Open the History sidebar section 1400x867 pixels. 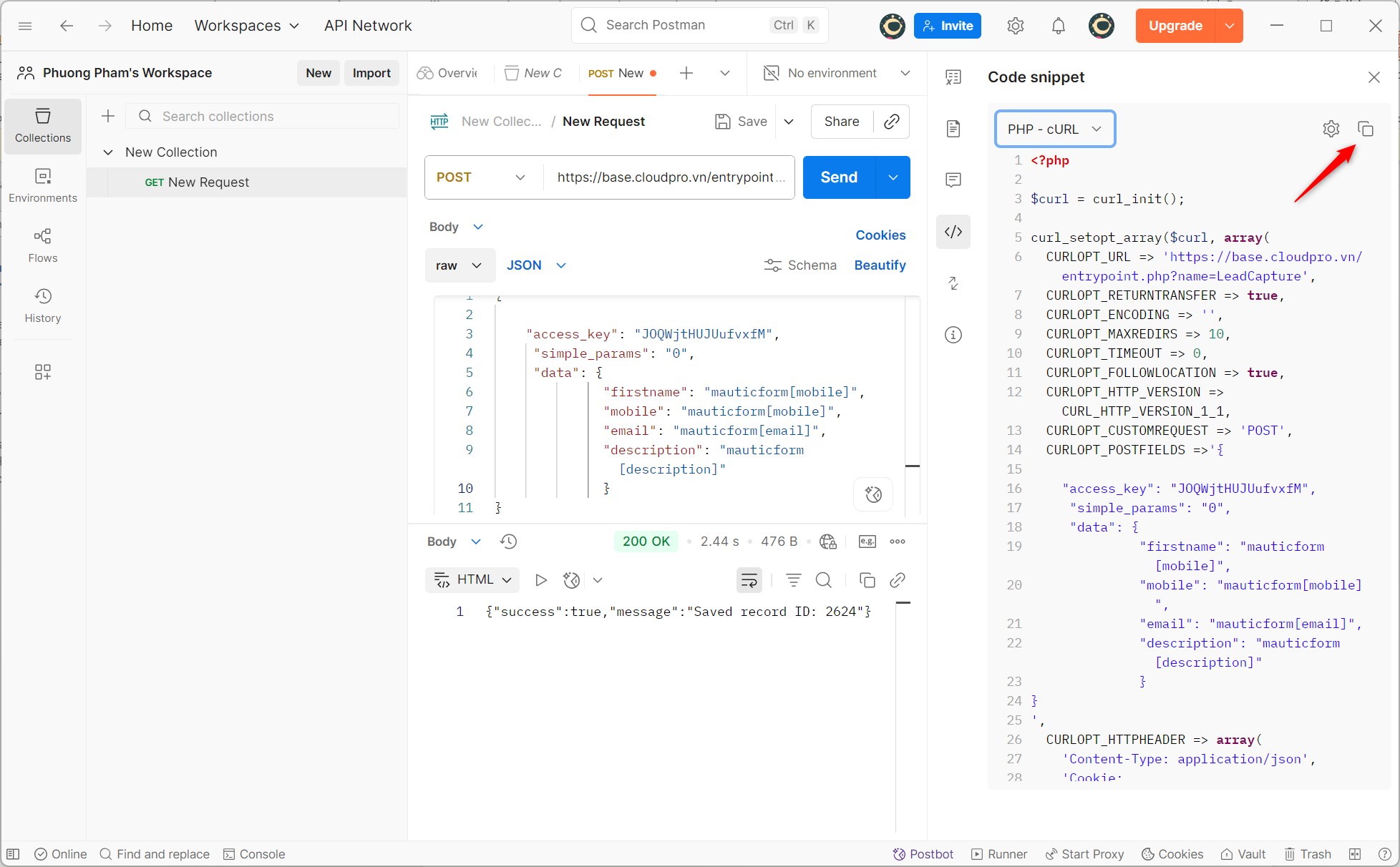[x=43, y=305]
